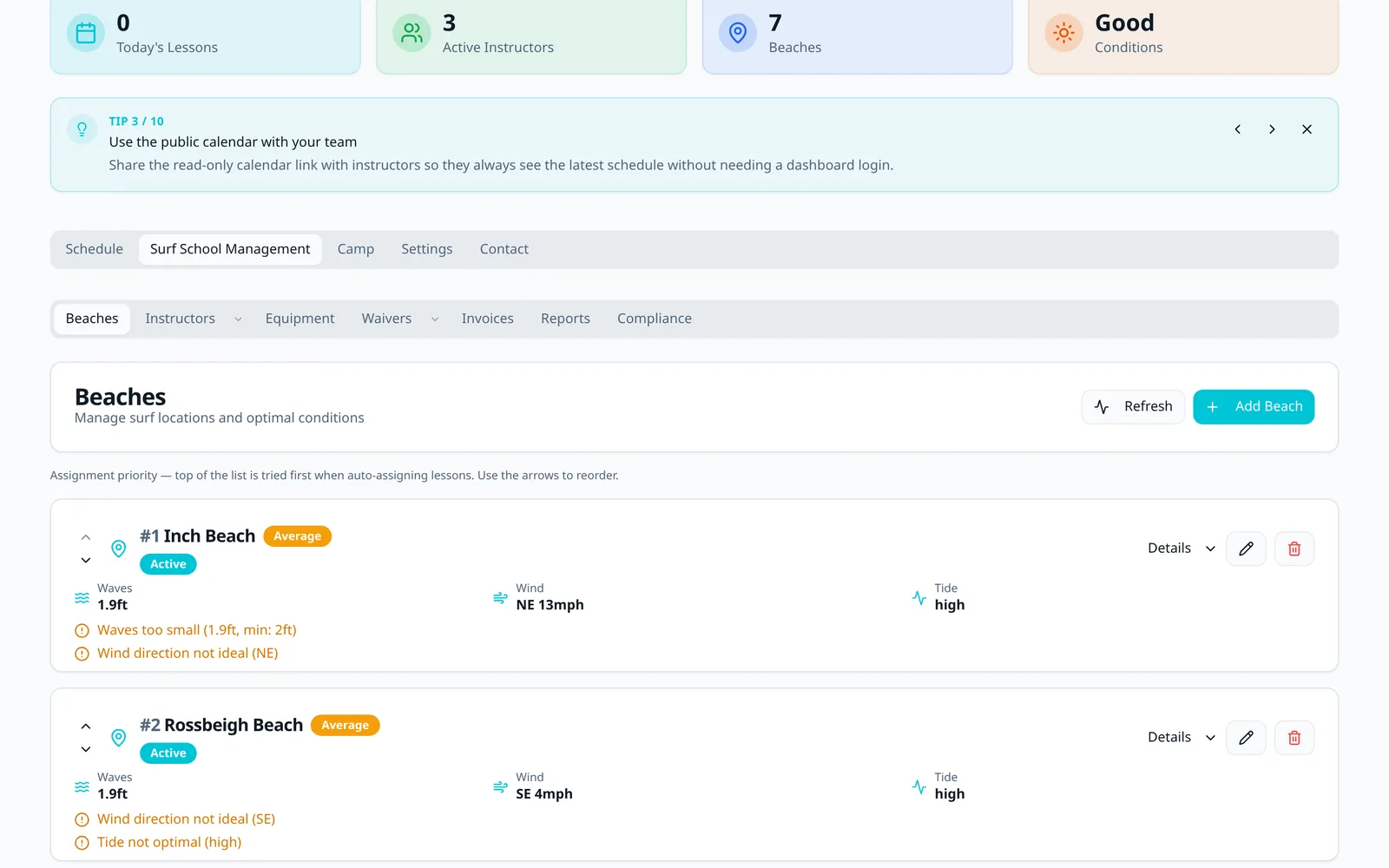Open the Contact tab
This screenshot has height=868, width=1389.
[504, 249]
